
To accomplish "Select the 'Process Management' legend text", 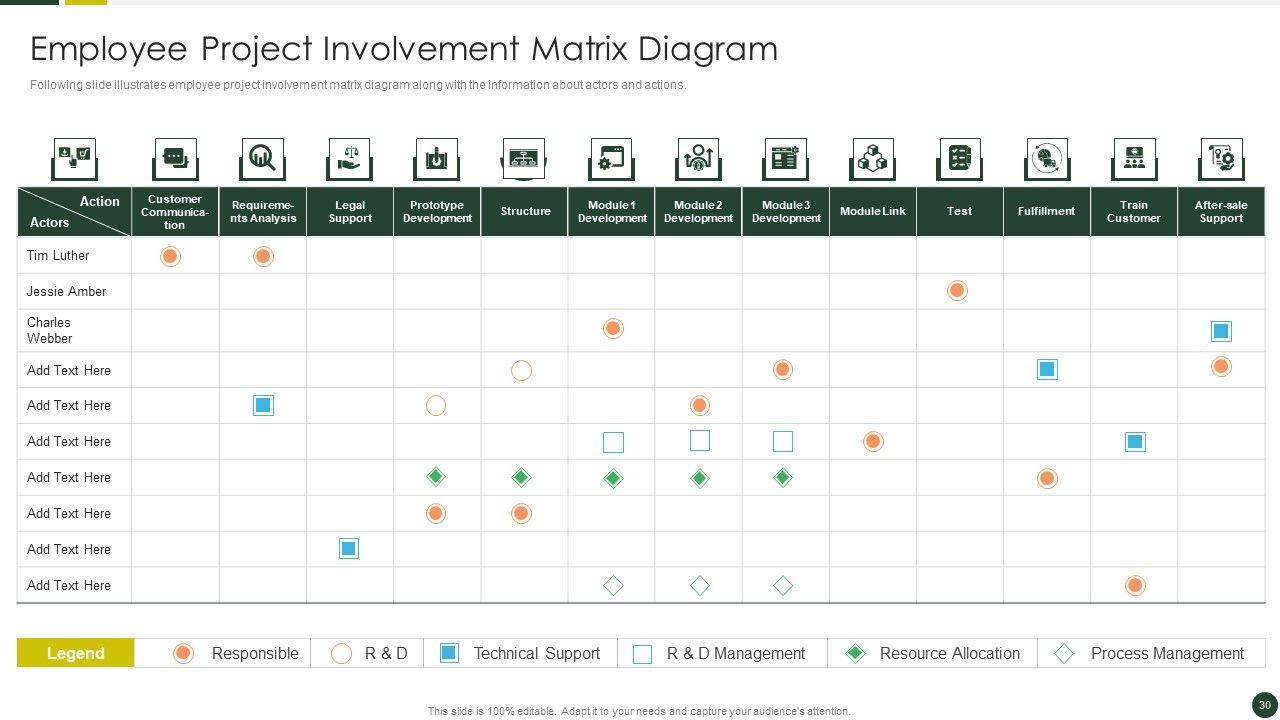I will 1167,654.
